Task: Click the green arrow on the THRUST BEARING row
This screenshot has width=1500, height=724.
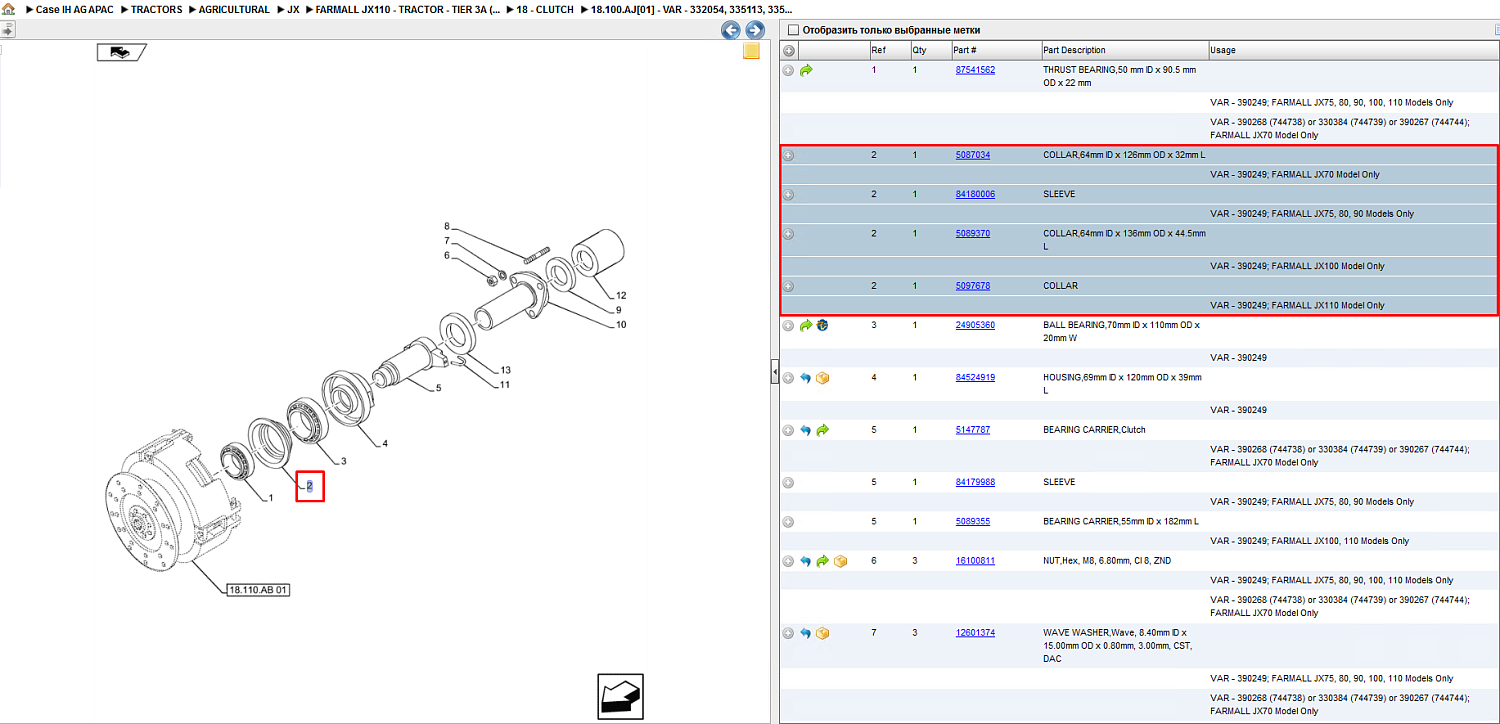Action: coord(806,71)
